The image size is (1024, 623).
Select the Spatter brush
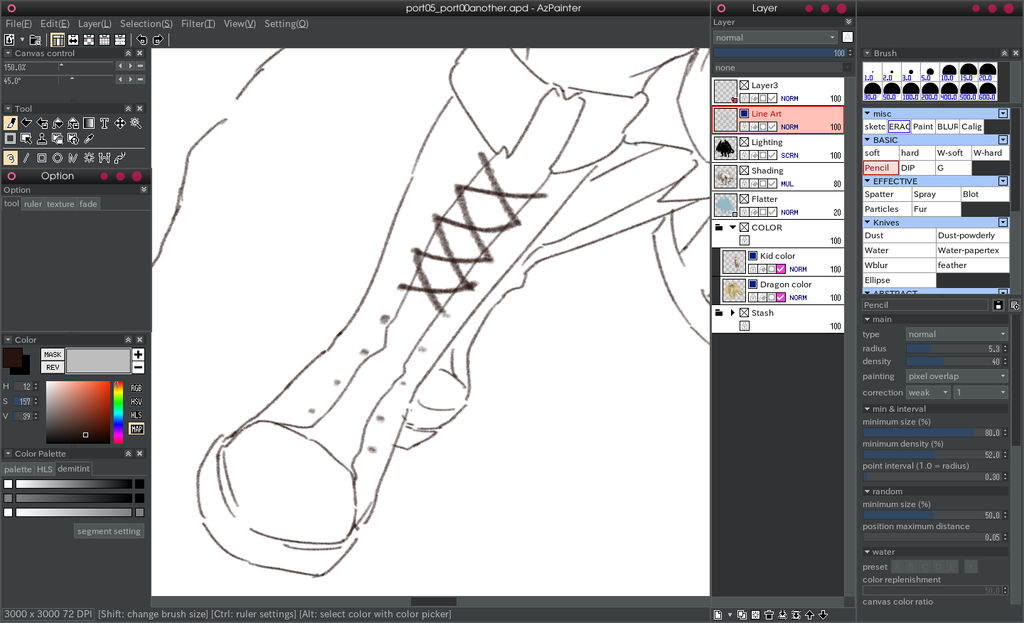point(887,194)
